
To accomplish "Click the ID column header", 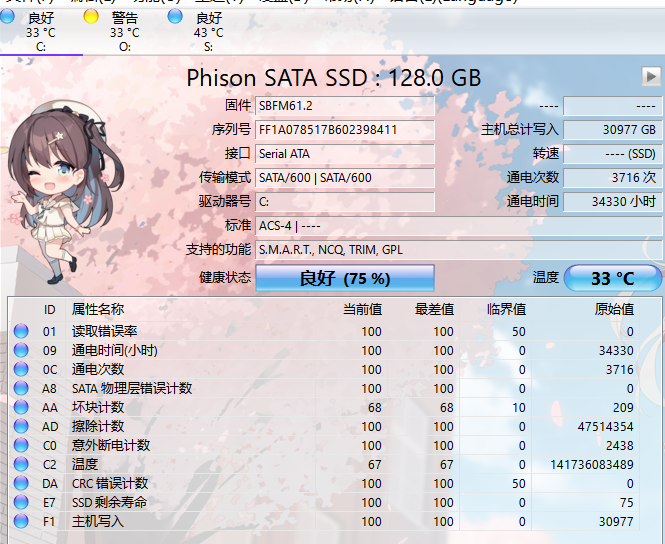I will click(x=49, y=310).
